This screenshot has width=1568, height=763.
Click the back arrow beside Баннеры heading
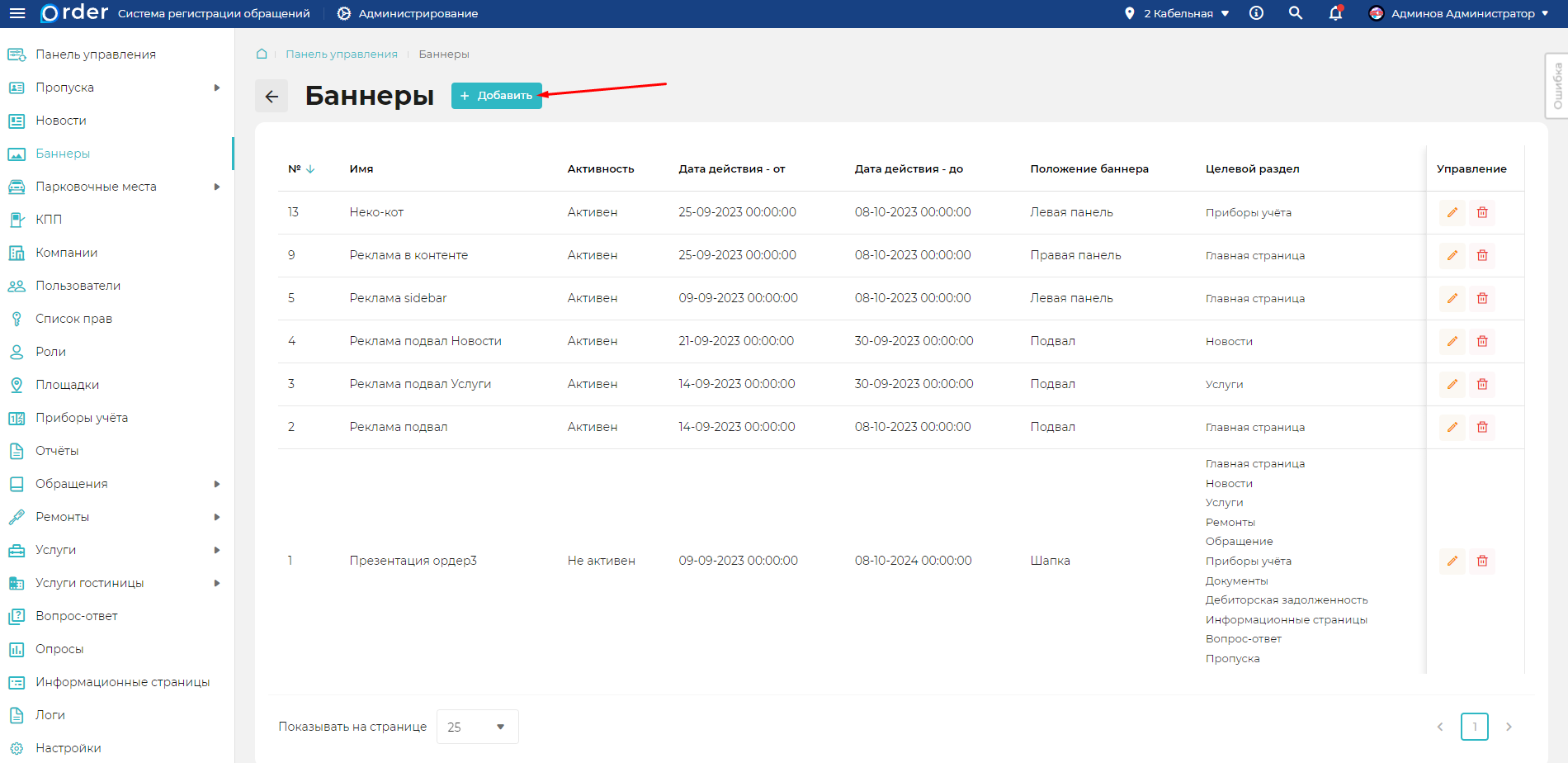pos(272,97)
